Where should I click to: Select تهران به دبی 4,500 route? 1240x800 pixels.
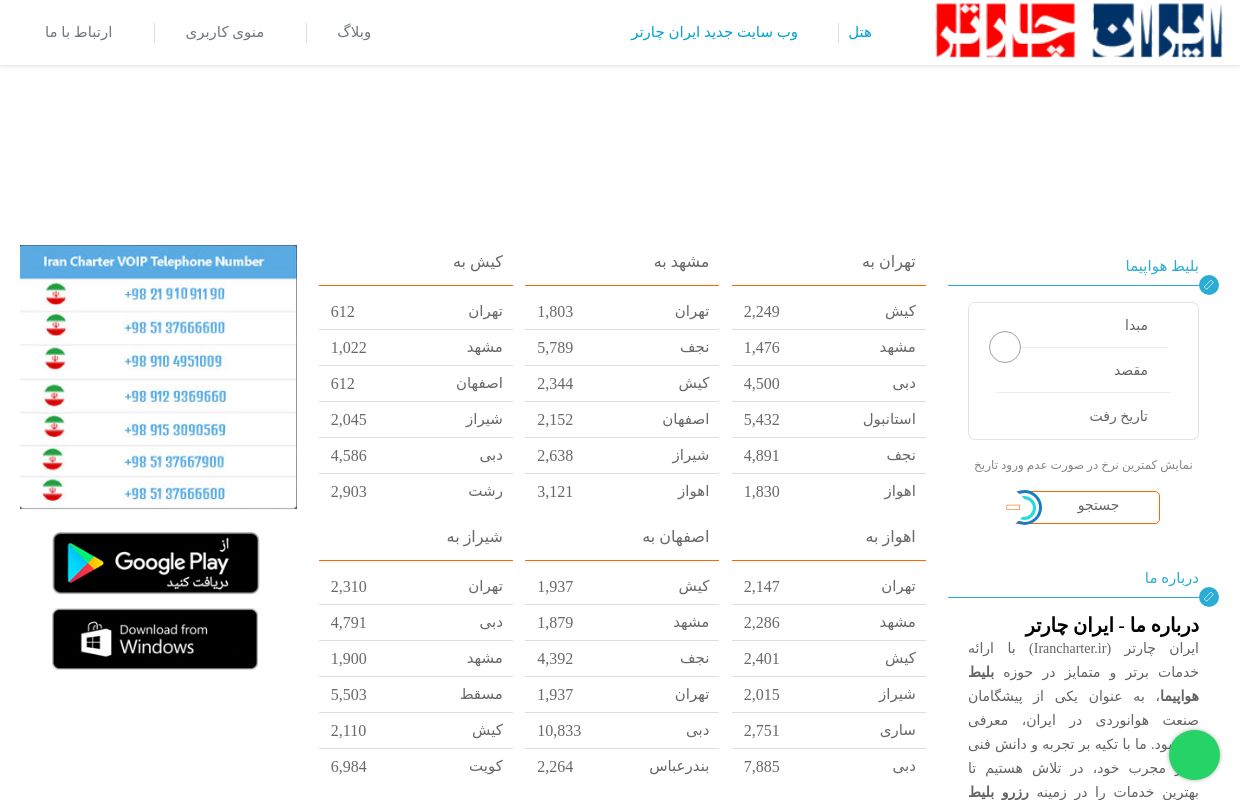click(829, 384)
